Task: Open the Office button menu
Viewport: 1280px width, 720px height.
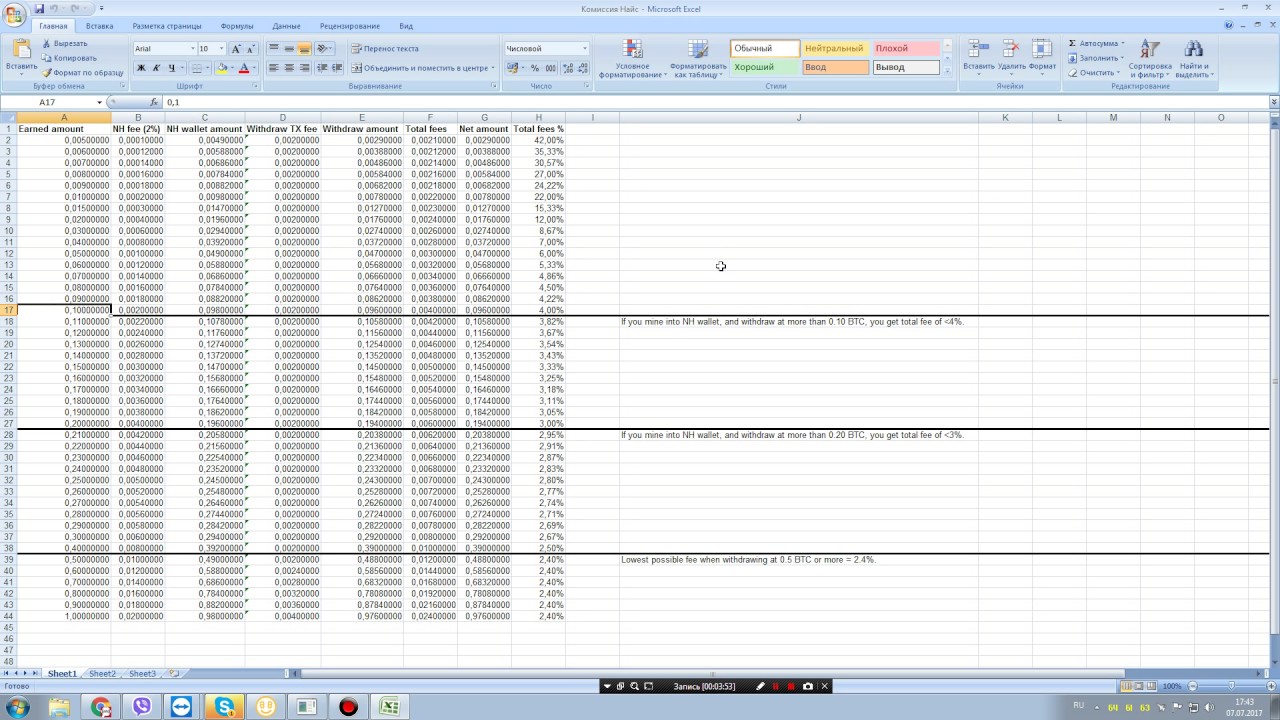Action: coord(14,15)
